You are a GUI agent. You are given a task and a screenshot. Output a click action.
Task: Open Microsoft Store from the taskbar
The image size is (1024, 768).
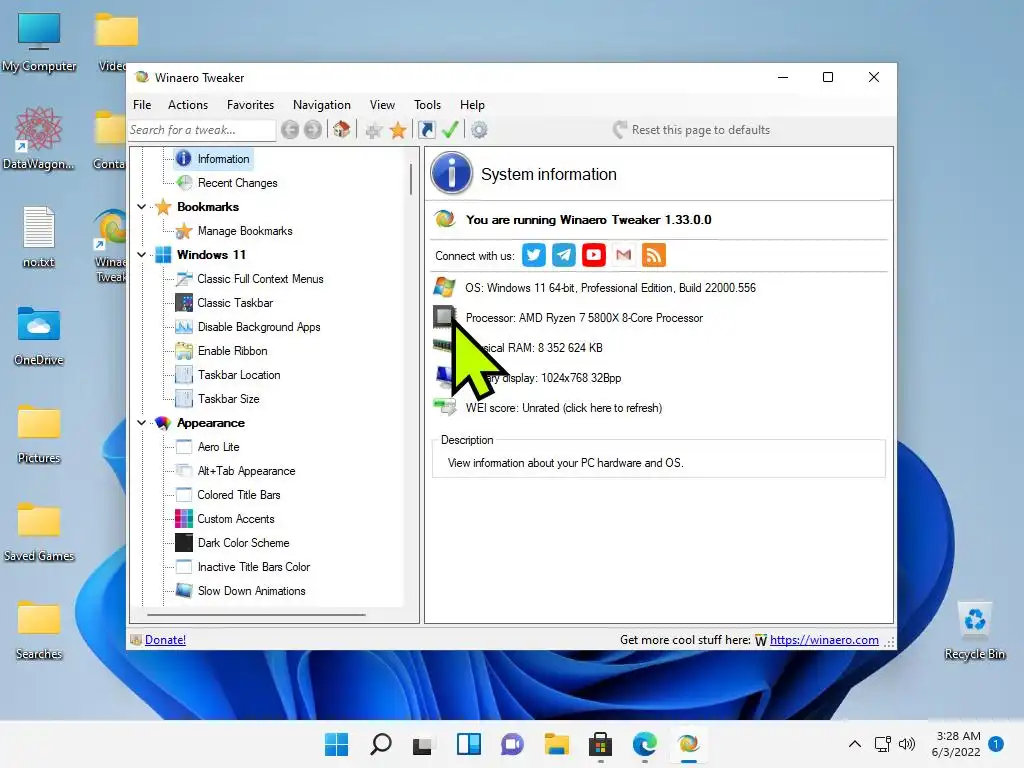click(x=600, y=744)
